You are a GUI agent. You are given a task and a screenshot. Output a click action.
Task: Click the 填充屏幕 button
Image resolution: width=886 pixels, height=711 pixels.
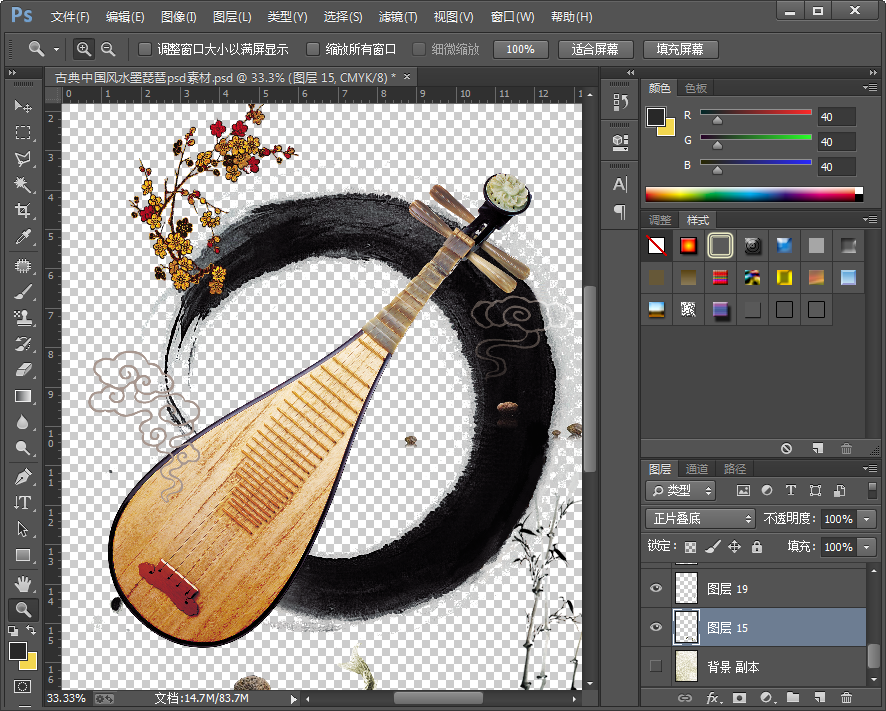point(680,49)
